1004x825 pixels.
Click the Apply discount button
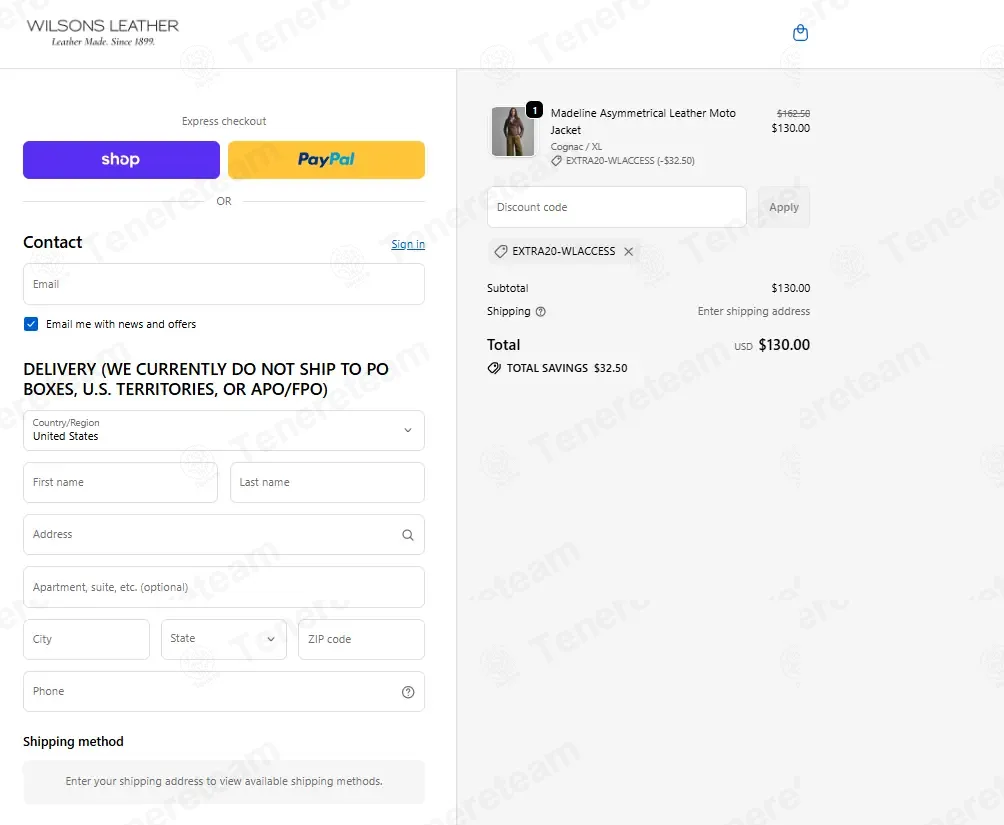click(x=784, y=207)
